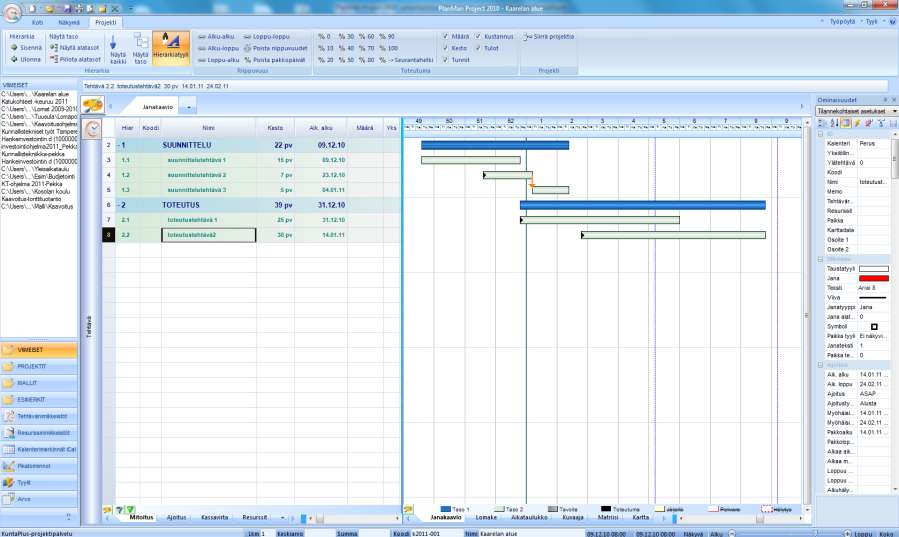Click the blue SUUNNITTELU summary Gantt bar
This screenshot has height=537, width=899.
click(495, 146)
